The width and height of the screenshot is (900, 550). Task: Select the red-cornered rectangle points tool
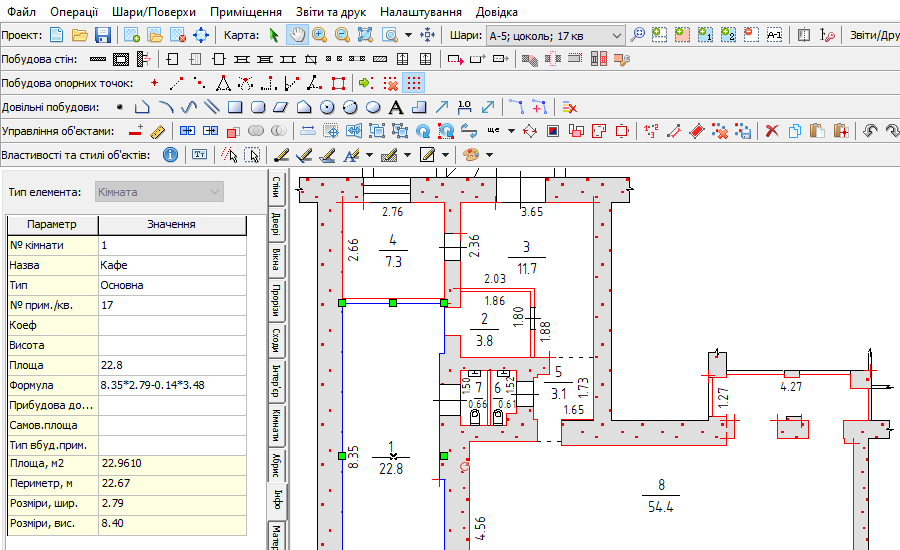338,83
